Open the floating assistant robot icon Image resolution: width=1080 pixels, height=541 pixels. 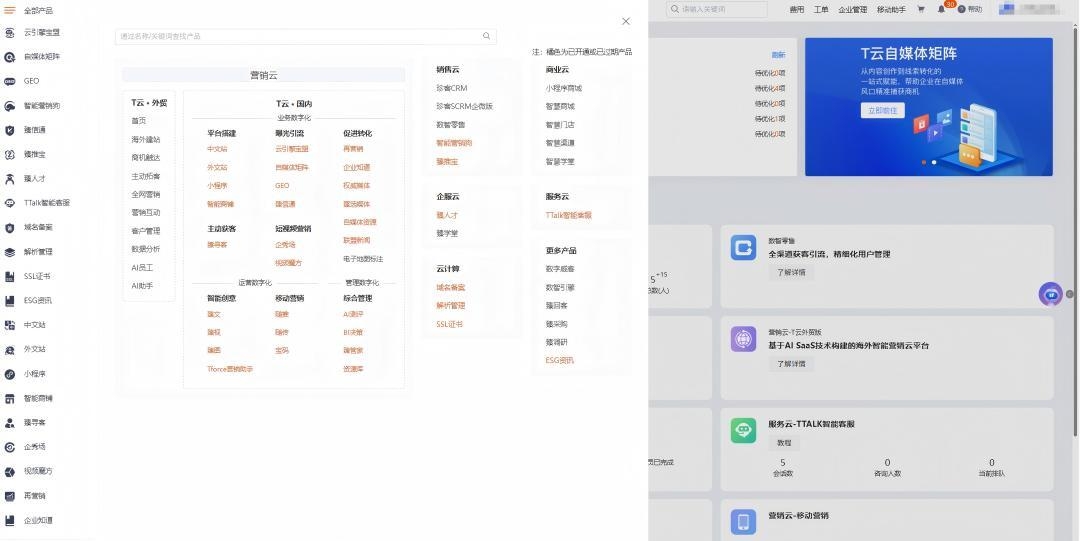(1050, 294)
